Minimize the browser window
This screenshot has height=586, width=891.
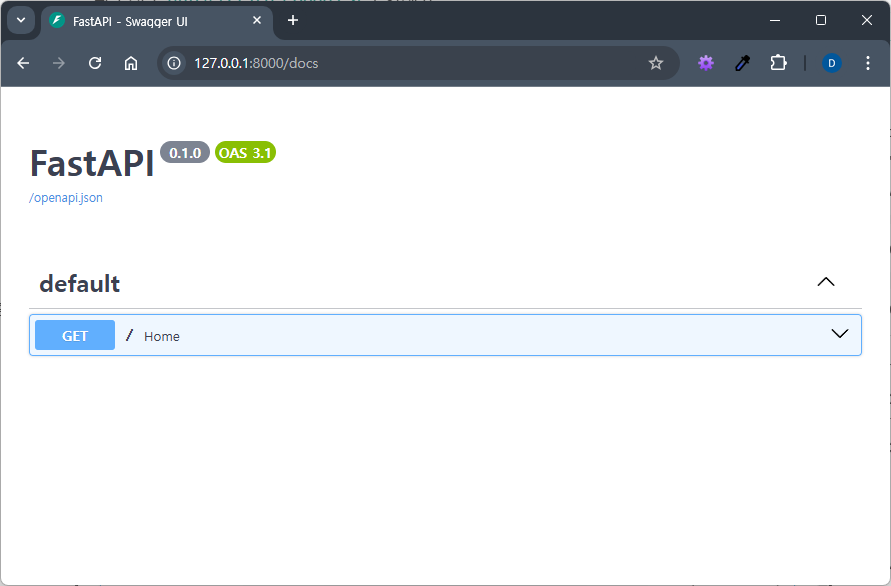(x=775, y=20)
